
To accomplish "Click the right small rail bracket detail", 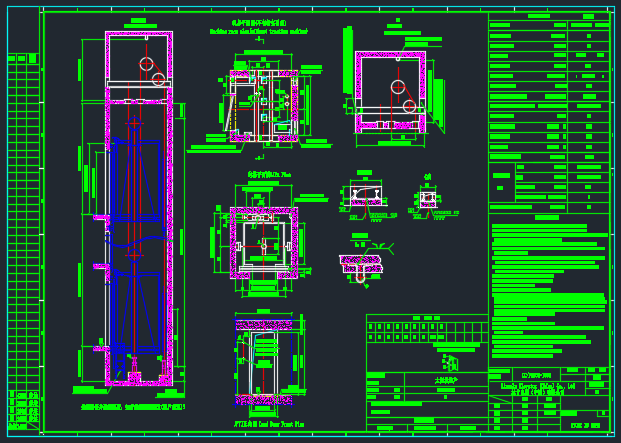I will coord(428,198).
